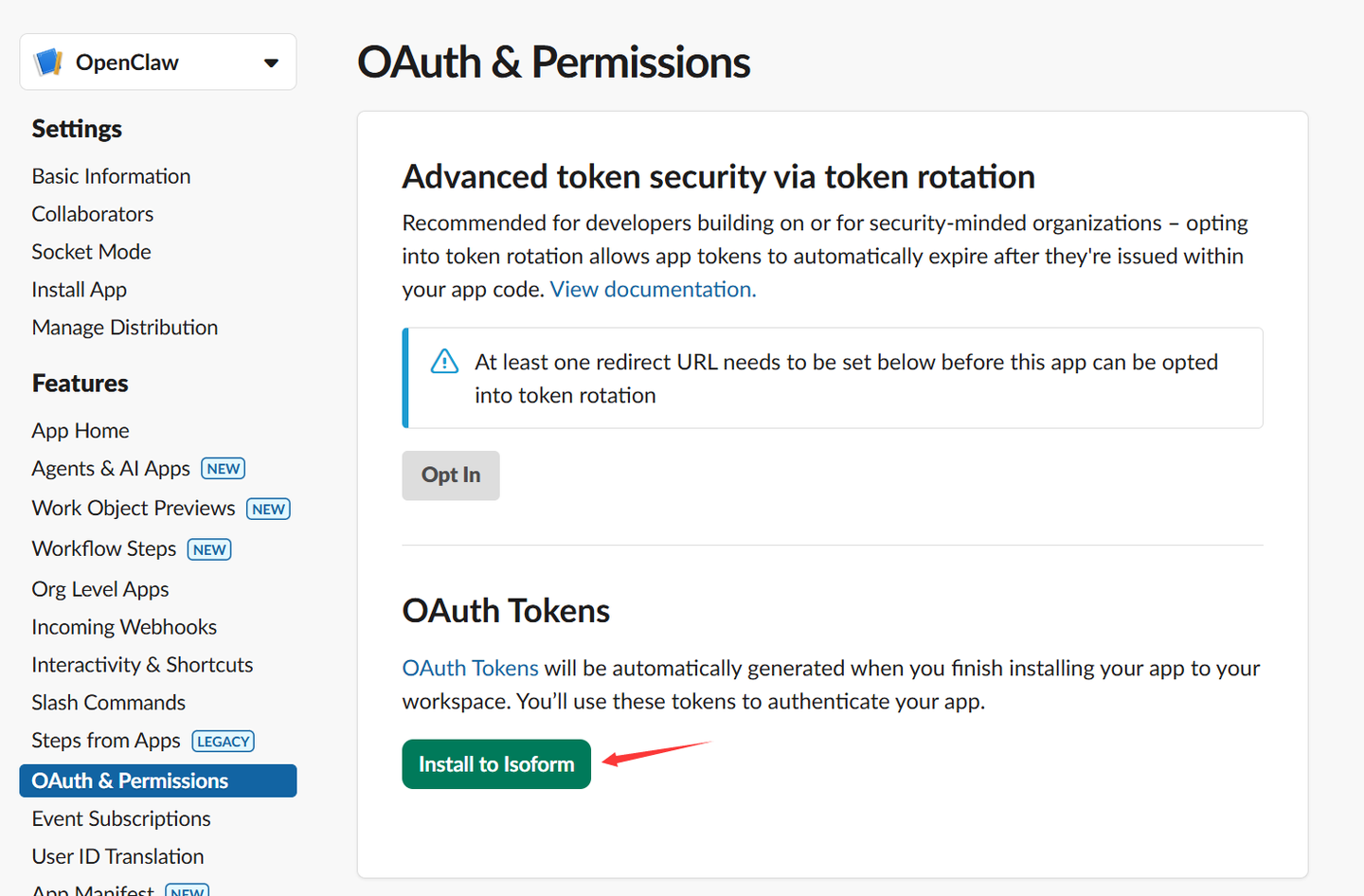Go to Slash Commands

(109, 703)
